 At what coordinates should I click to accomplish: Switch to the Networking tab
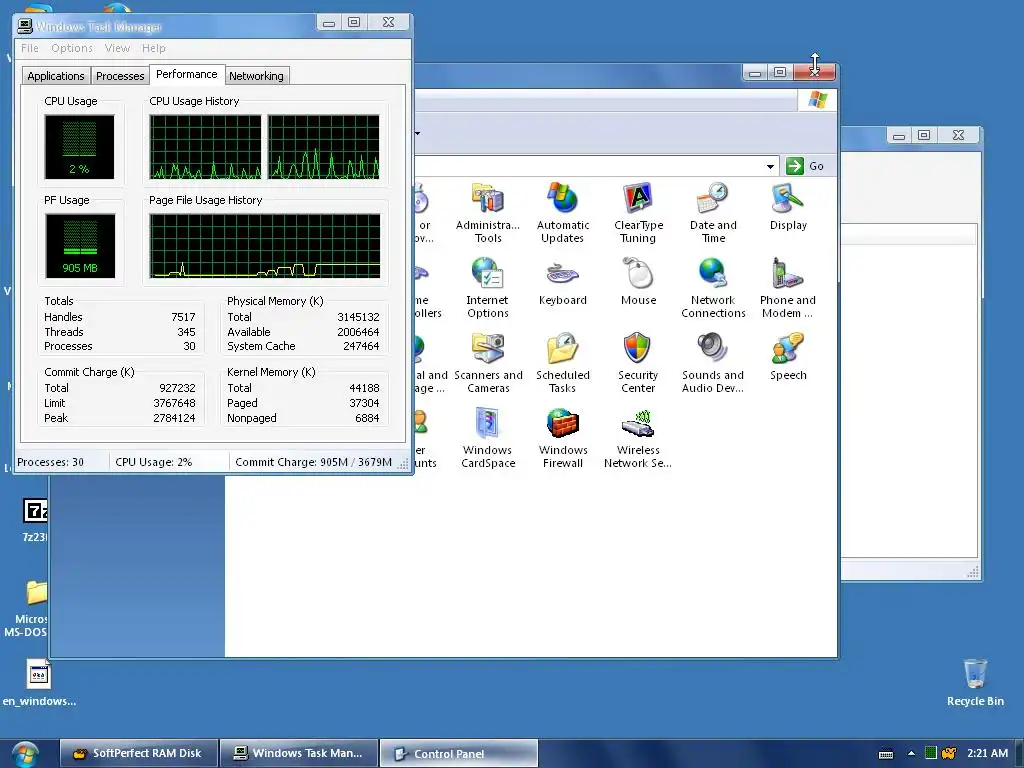257,76
